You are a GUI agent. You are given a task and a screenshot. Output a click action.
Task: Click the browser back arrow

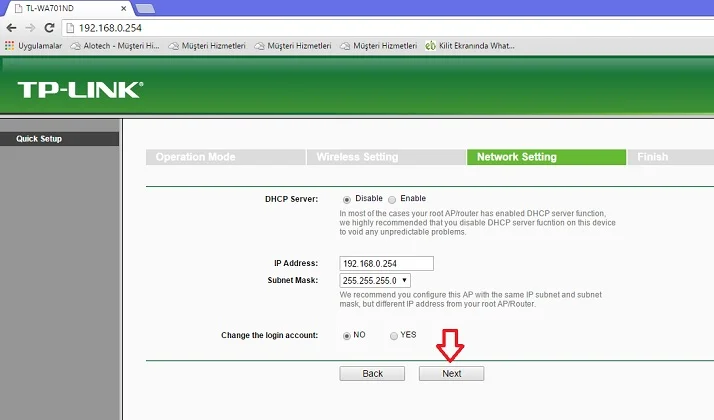coord(10,27)
